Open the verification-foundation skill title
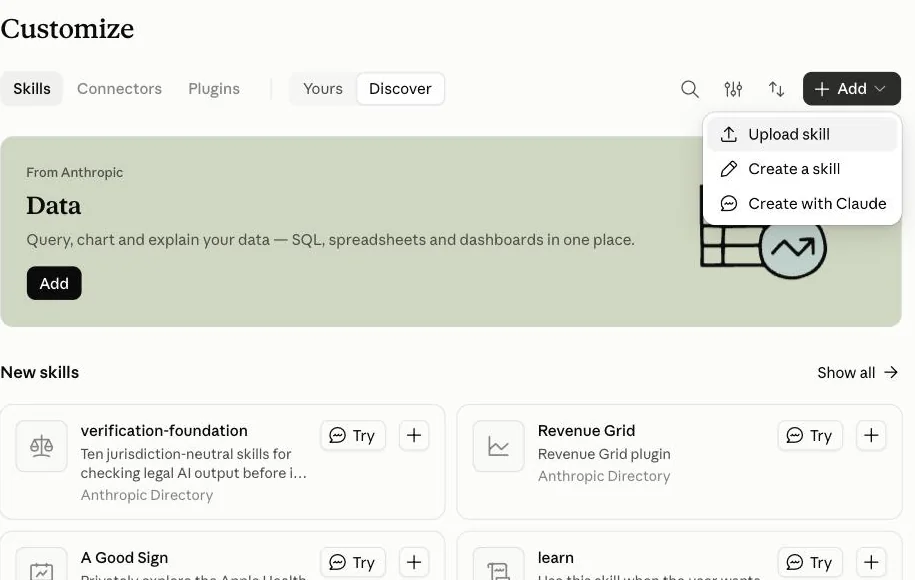 pyautogui.click(x=164, y=431)
